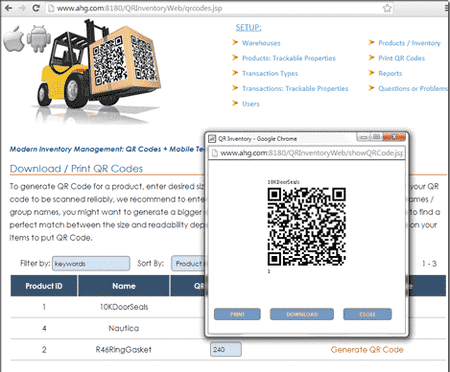Reload the page with the refresh icon

(x=36, y=8)
